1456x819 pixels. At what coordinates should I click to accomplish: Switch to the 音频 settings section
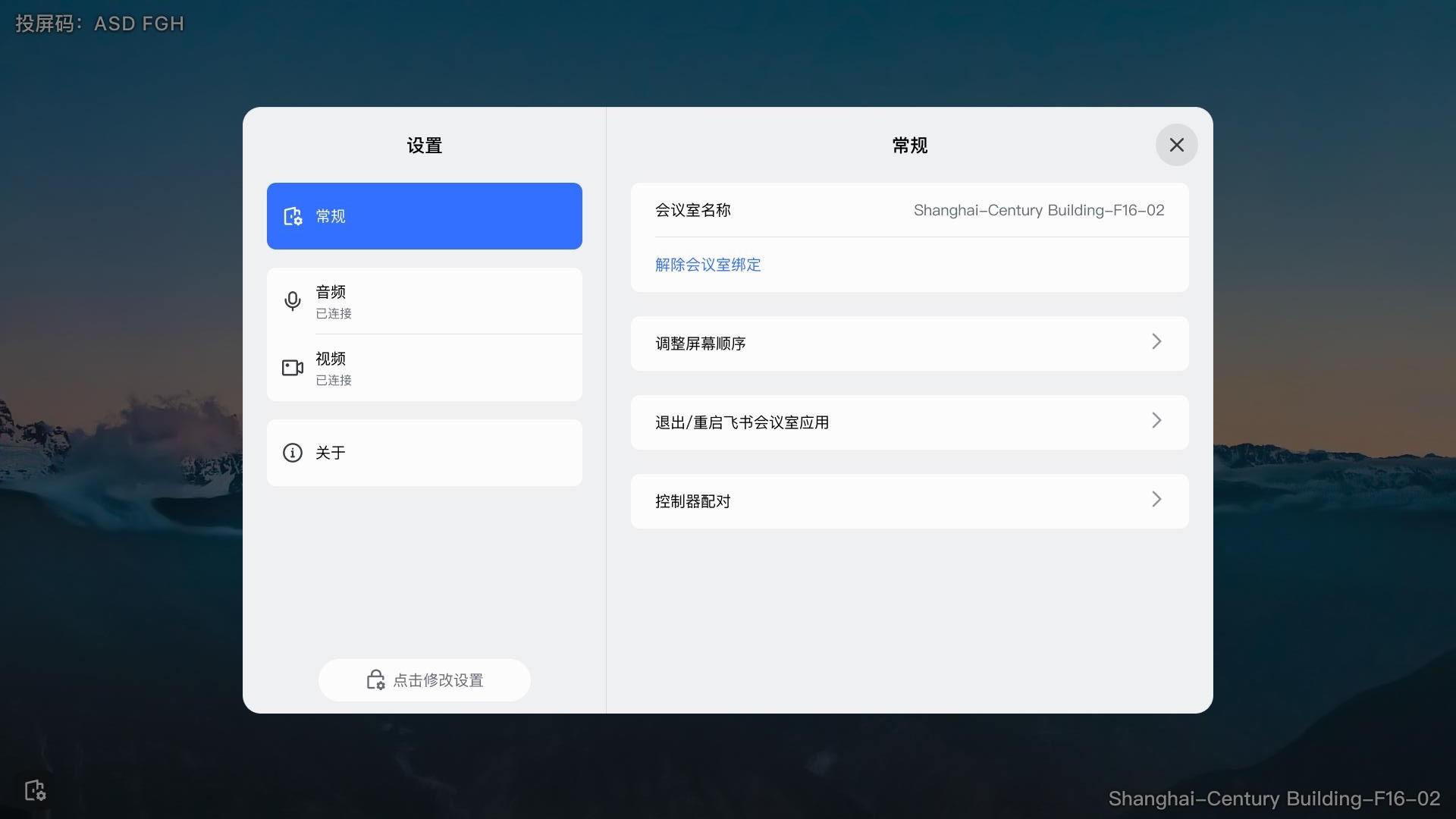coord(424,300)
